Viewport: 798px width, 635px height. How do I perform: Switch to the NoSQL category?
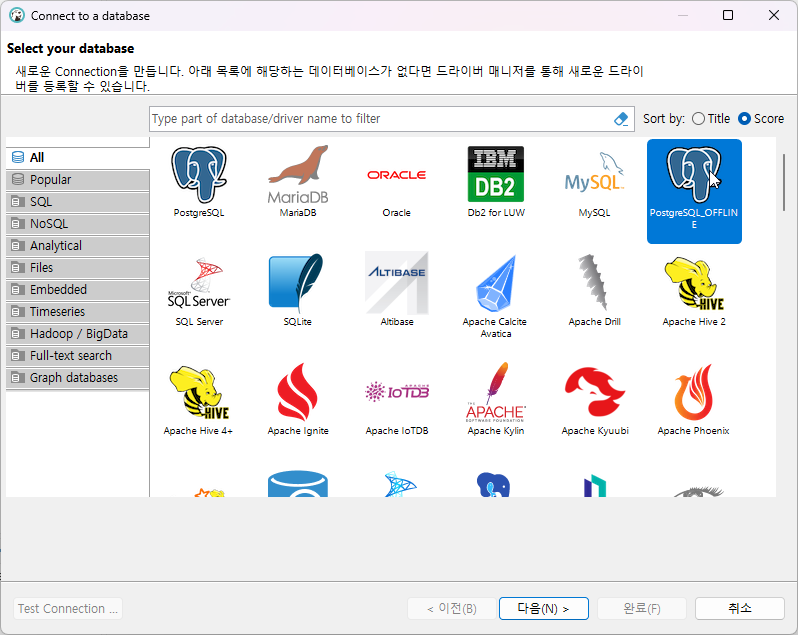tap(78, 224)
